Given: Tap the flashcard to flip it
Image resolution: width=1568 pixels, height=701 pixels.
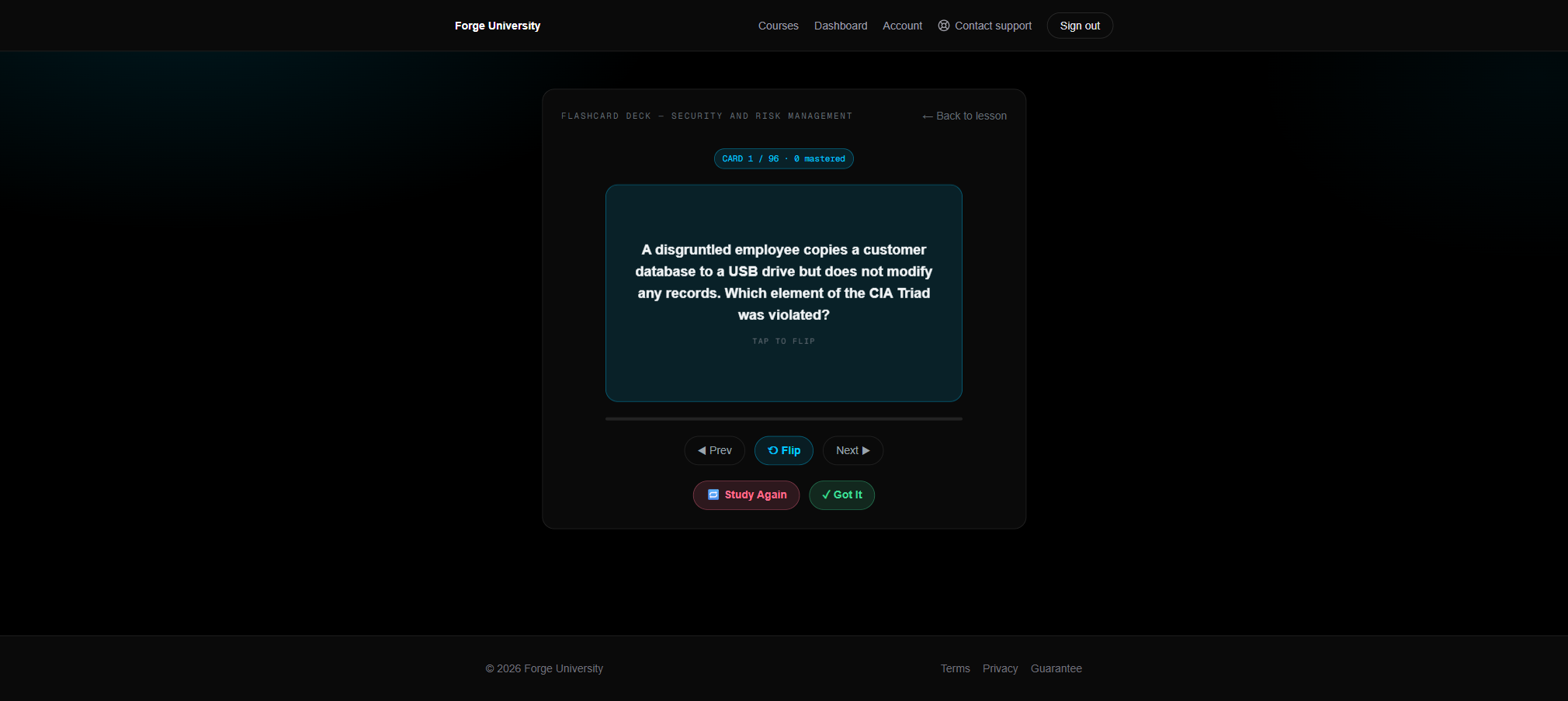Looking at the screenshot, I should pyautogui.click(x=784, y=293).
